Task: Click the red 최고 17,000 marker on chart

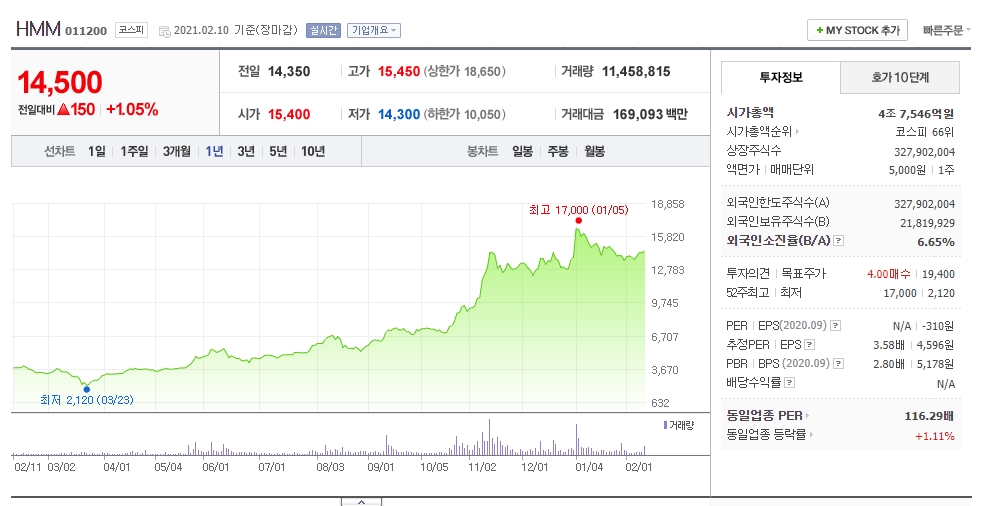Action: 578,220
